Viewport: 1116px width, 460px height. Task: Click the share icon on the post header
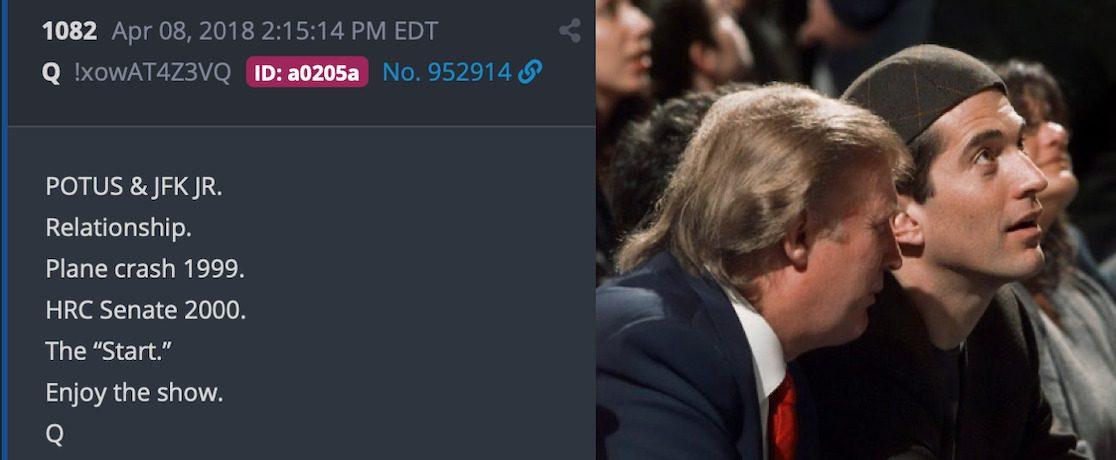point(569,31)
